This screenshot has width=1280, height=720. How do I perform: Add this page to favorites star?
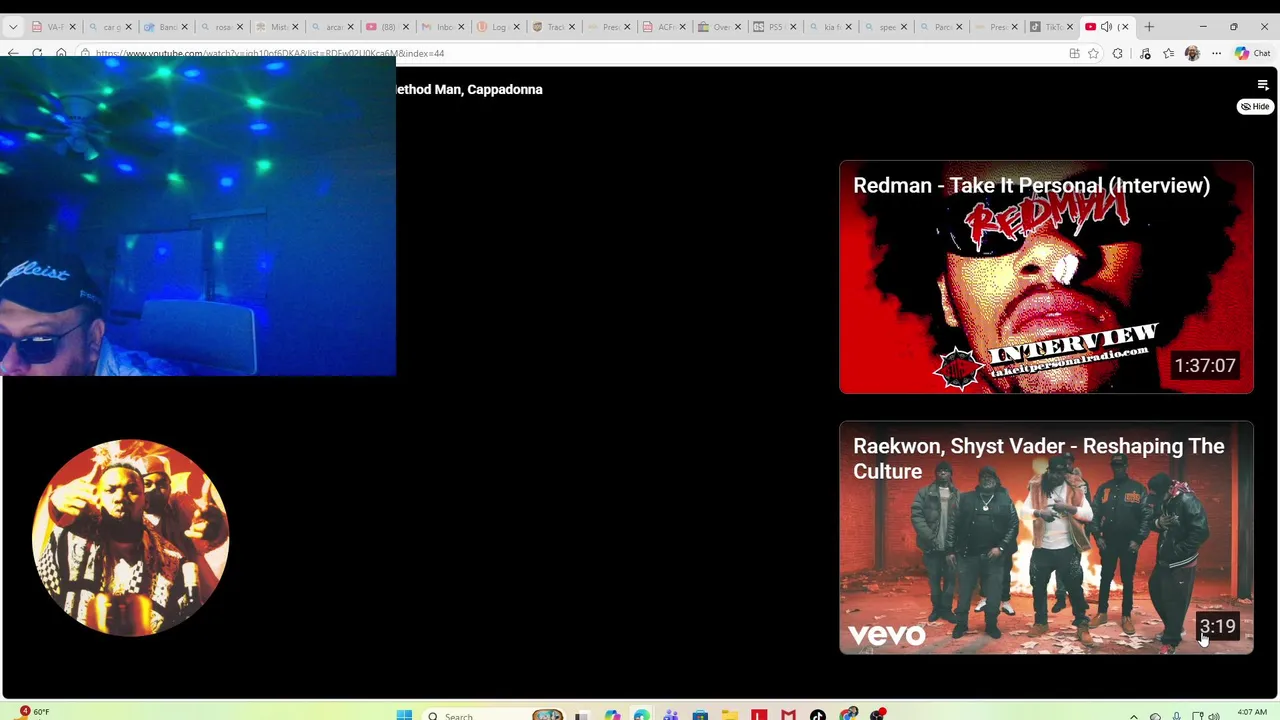pos(1093,53)
